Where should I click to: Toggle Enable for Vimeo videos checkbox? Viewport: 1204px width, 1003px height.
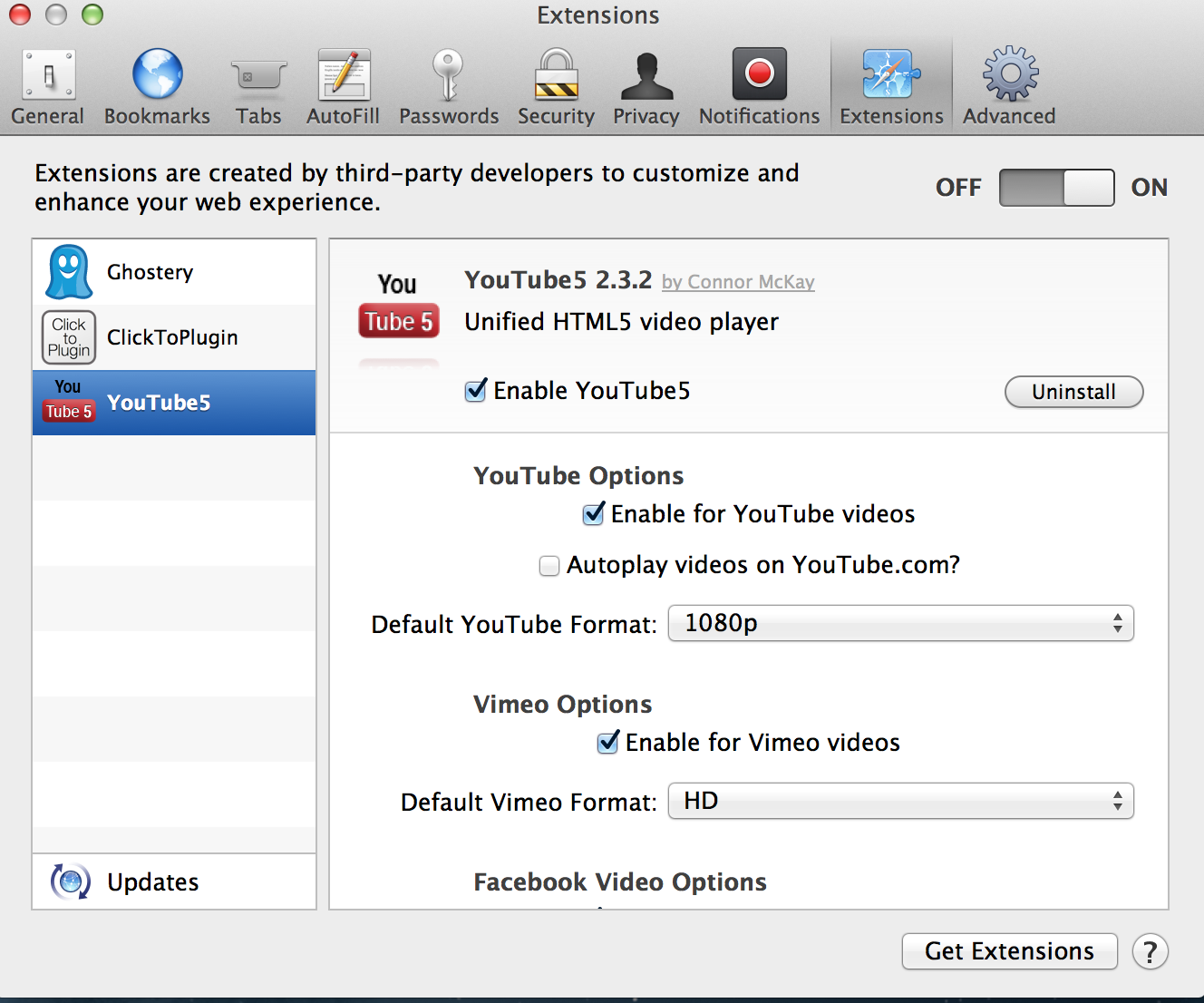(608, 743)
